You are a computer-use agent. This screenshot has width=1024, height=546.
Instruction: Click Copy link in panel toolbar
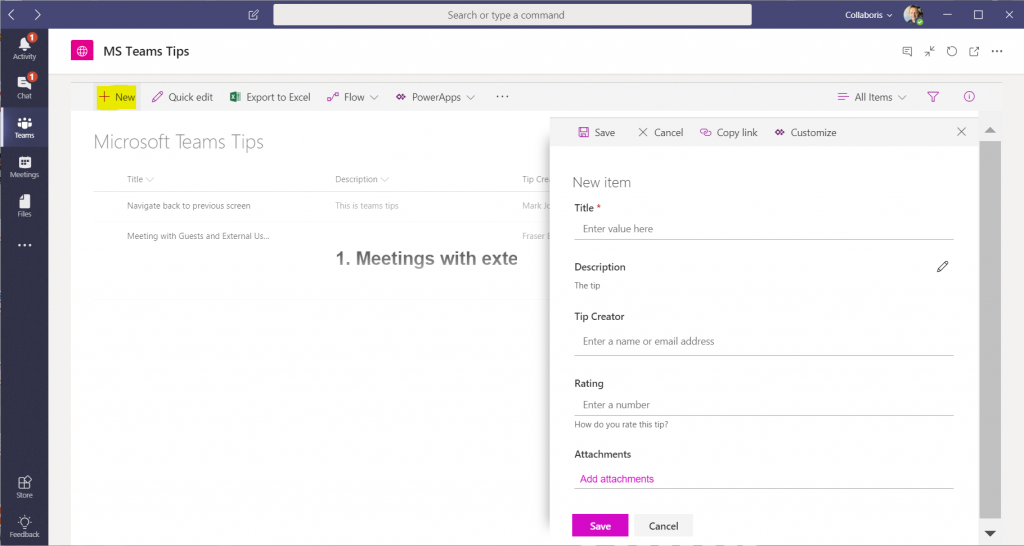pos(728,132)
